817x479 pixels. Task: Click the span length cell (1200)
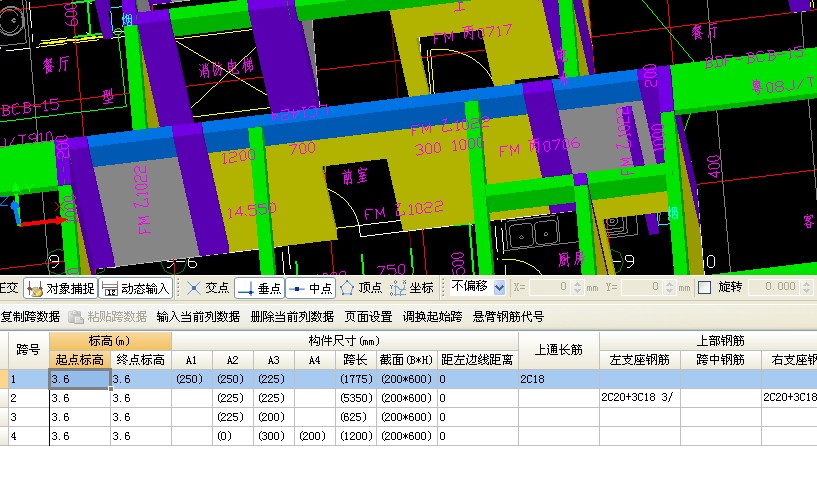click(355, 436)
